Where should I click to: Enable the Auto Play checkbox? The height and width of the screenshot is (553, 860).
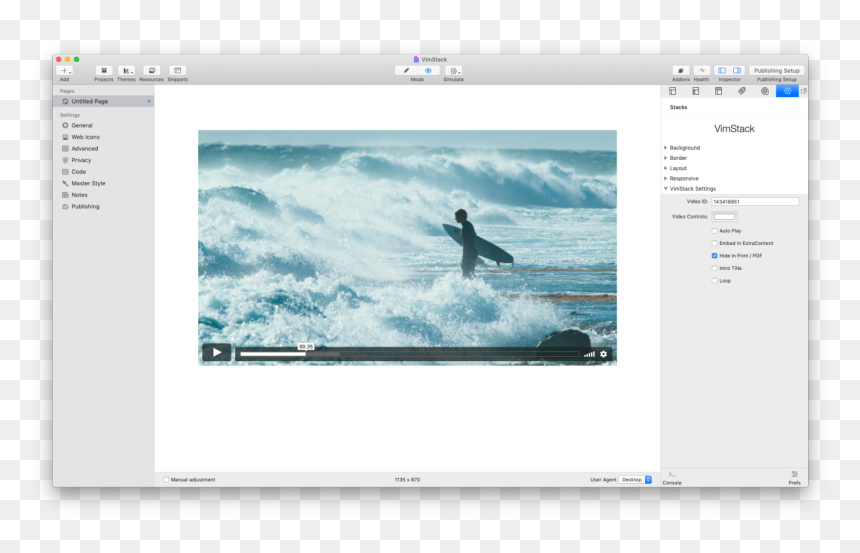click(x=715, y=231)
